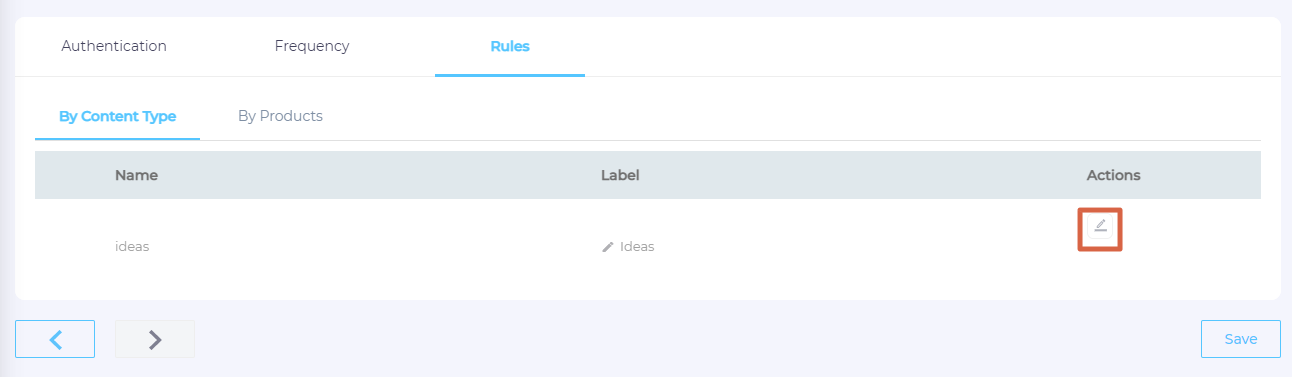1292x377 pixels.
Task: Click the red-outlined box around the edit icon
Action: [1100, 229]
